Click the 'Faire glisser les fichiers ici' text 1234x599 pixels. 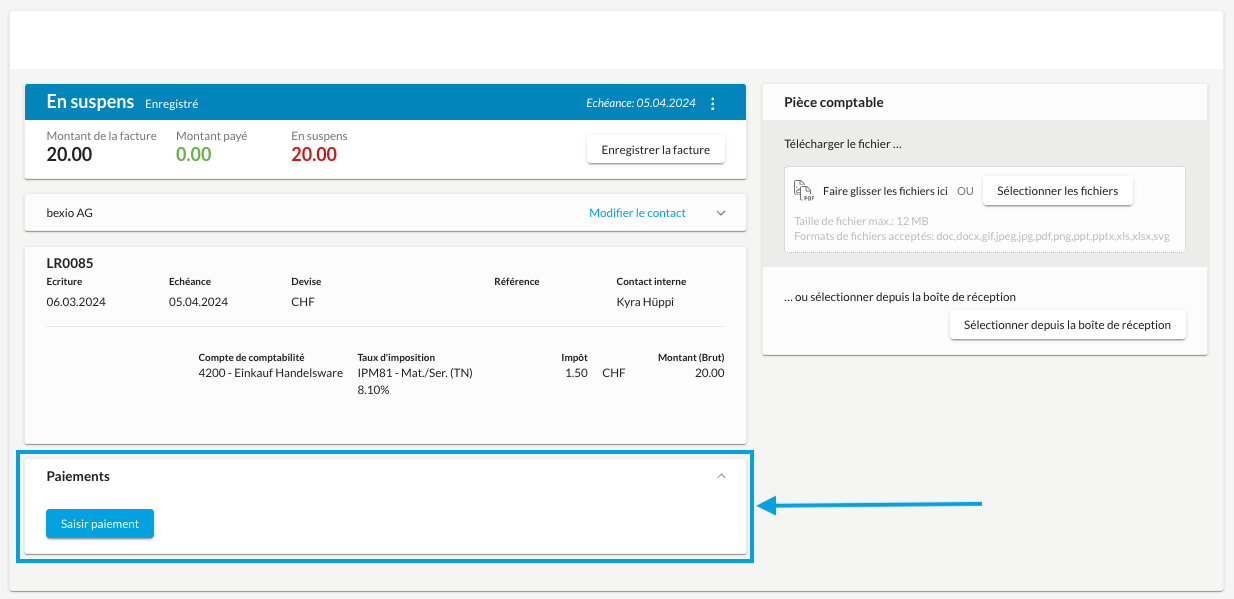click(x=885, y=191)
